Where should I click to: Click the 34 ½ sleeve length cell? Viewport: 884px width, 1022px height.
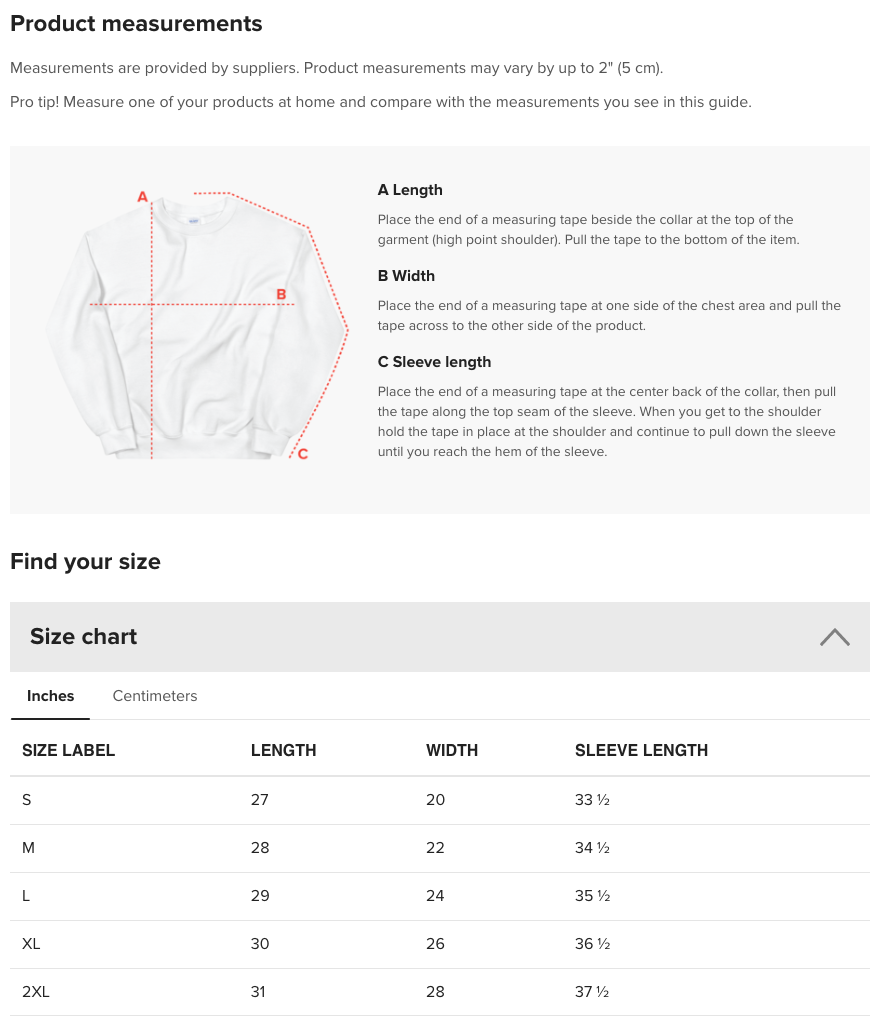pos(592,848)
